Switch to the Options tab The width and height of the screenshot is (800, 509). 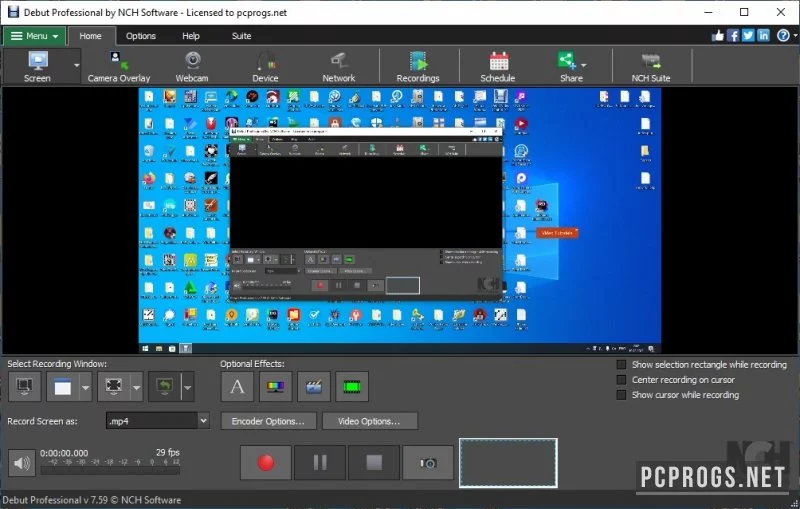(x=141, y=36)
